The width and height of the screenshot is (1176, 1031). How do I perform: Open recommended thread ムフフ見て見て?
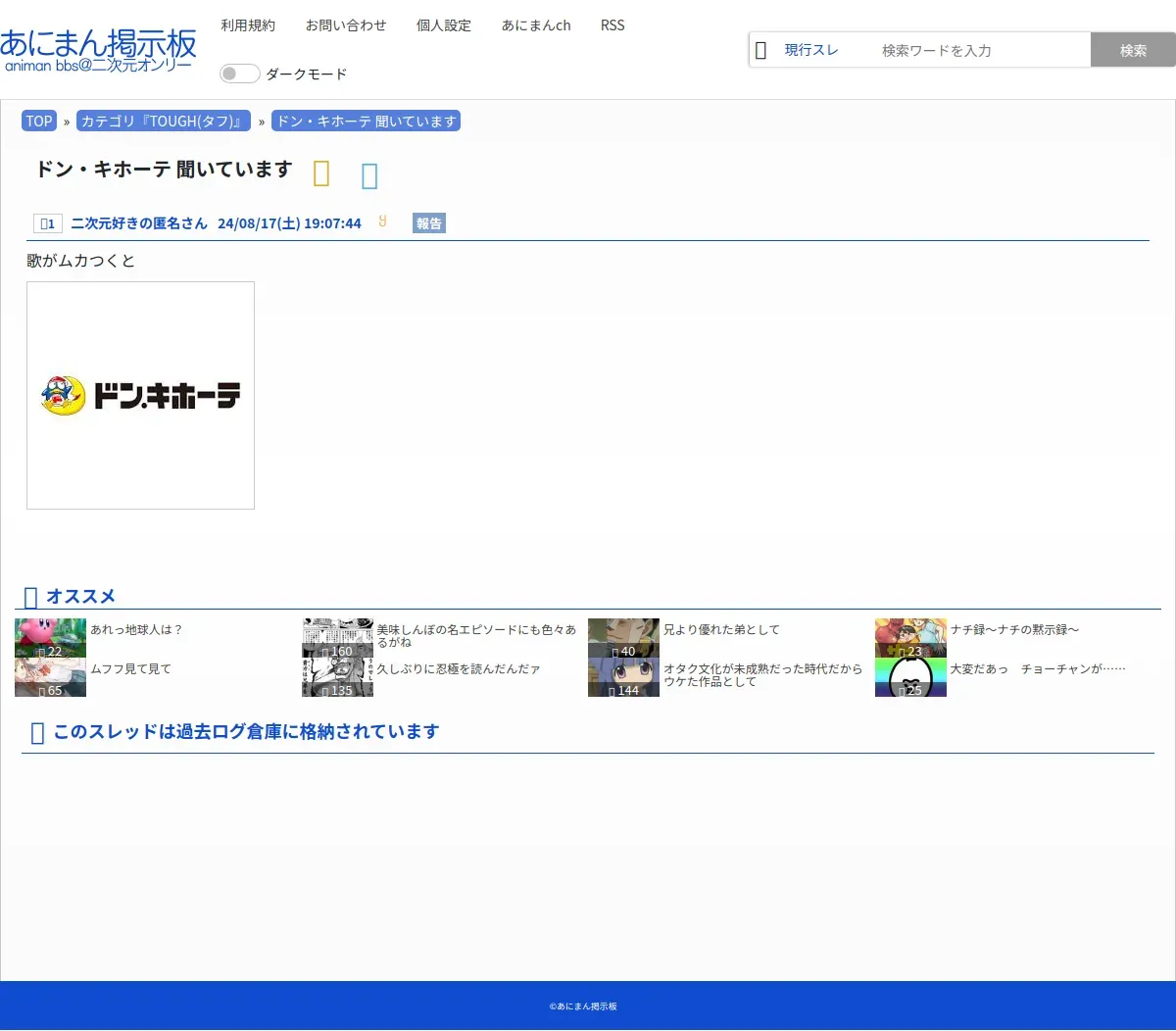[x=131, y=669]
